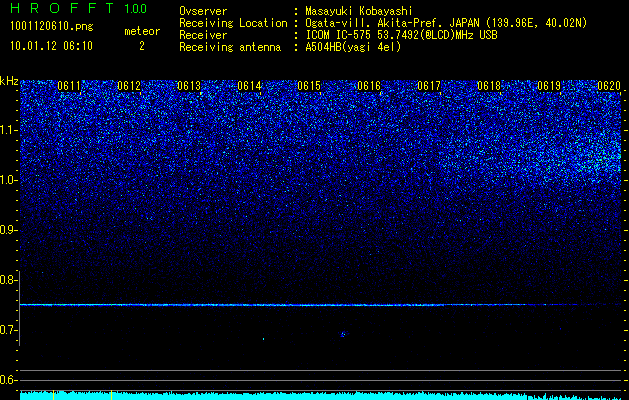Click the 0616 time marker
This screenshot has width=629, height=400.
coord(369,86)
